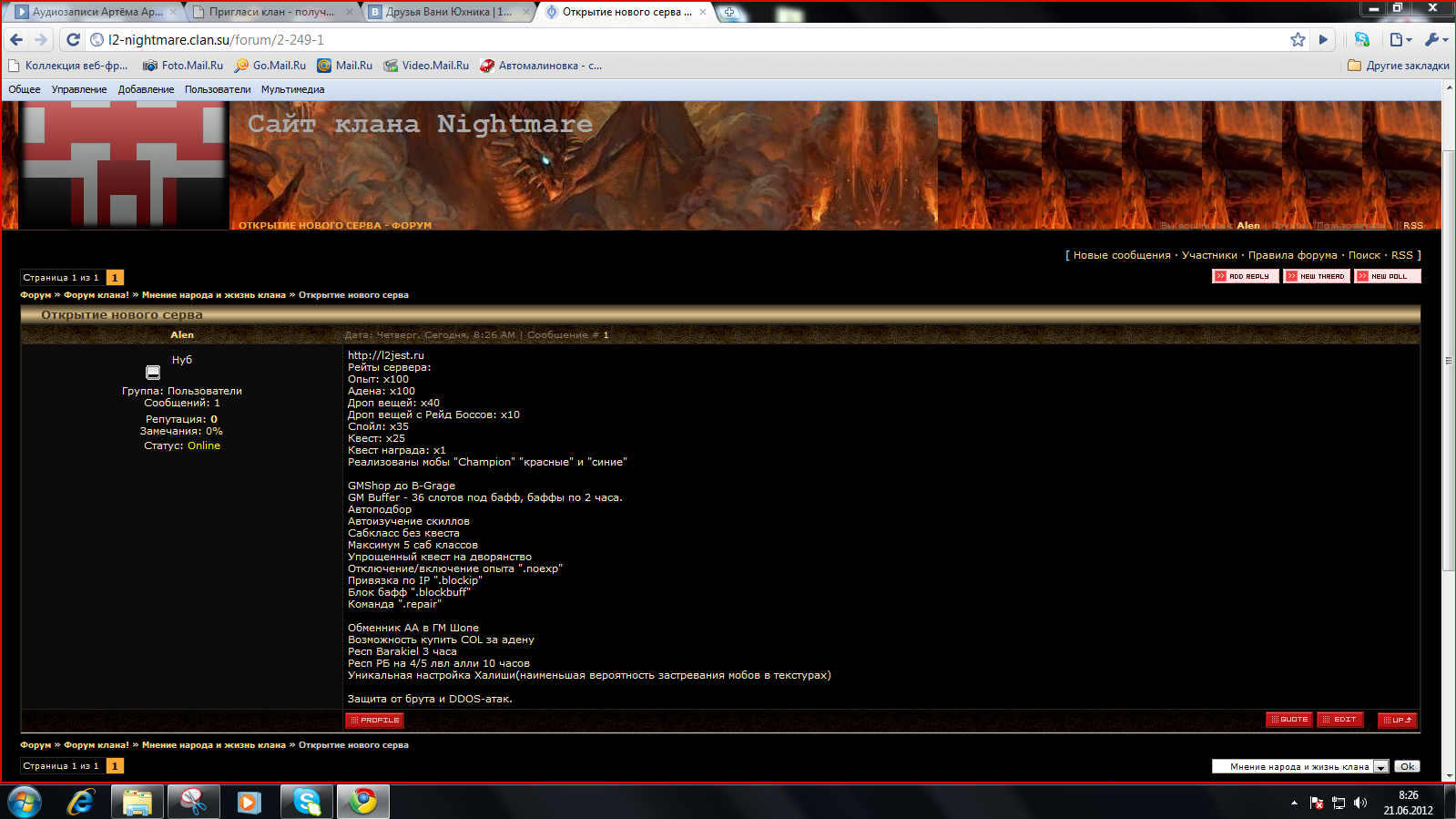
Task: Open the Action Center flag icon
Action: tap(1317, 803)
